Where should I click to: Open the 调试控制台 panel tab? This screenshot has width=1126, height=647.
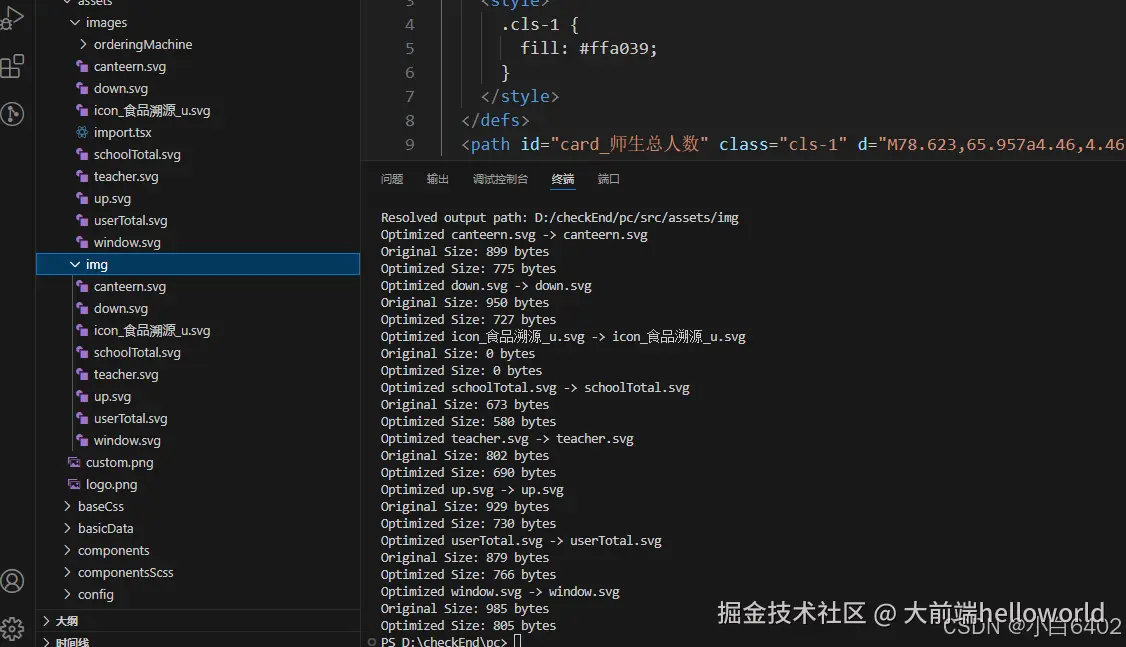(x=500, y=179)
